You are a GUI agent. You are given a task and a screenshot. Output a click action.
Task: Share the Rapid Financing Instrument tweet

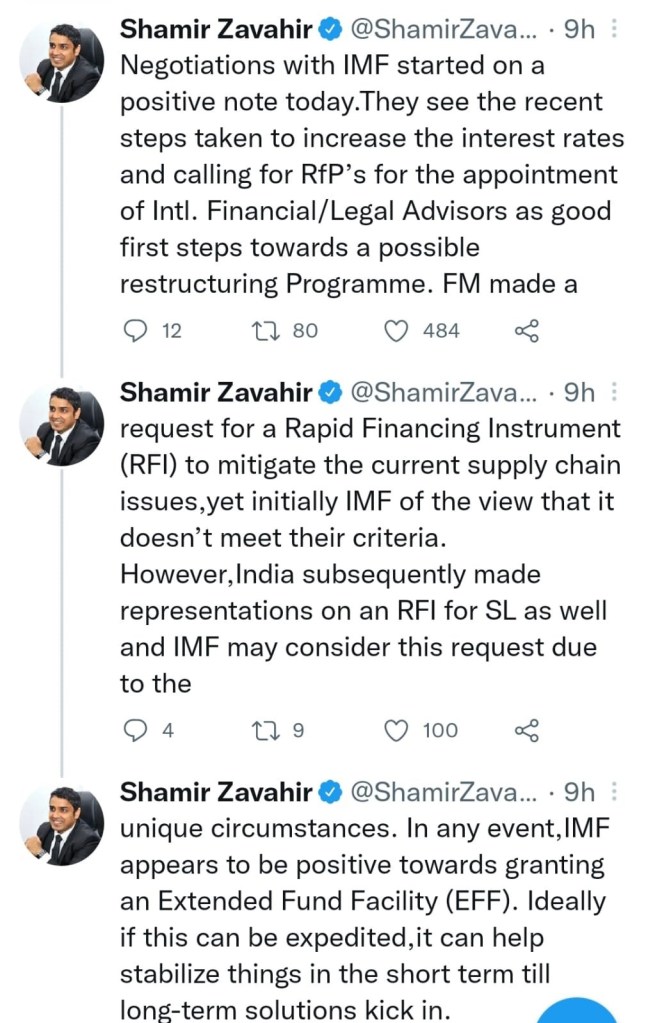point(527,731)
